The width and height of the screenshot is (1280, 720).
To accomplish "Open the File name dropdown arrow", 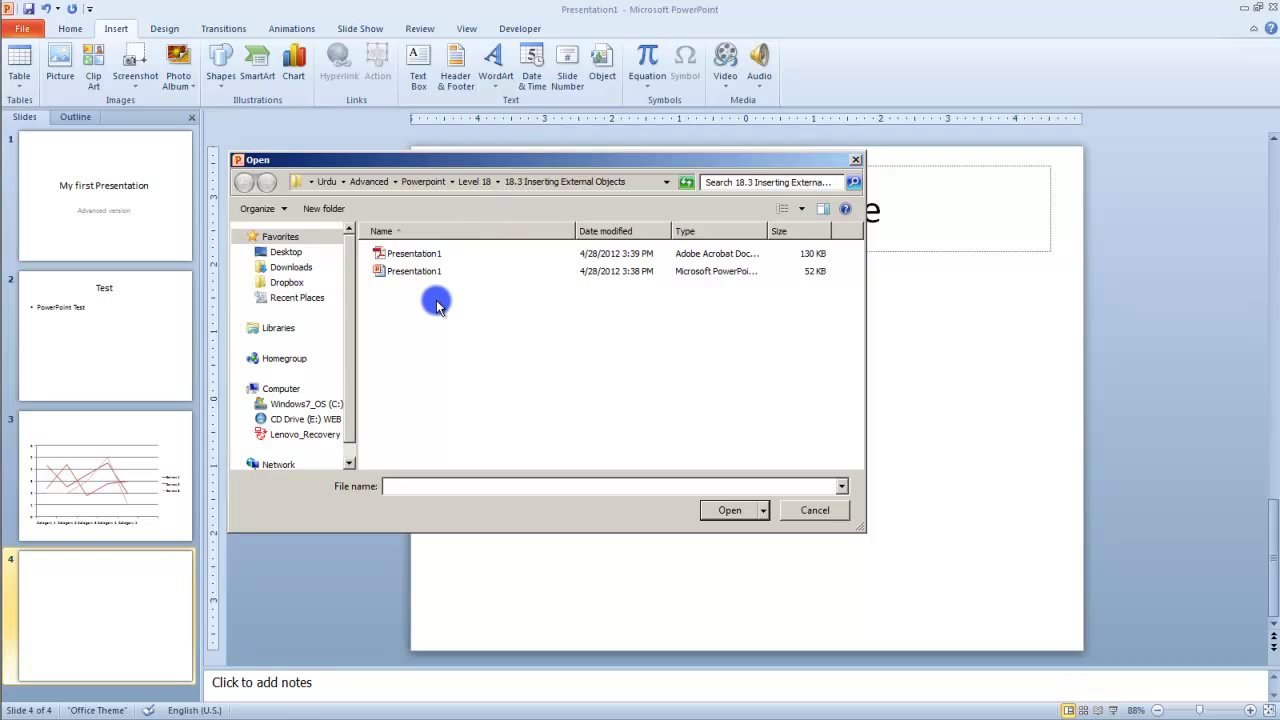I will [x=841, y=486].
